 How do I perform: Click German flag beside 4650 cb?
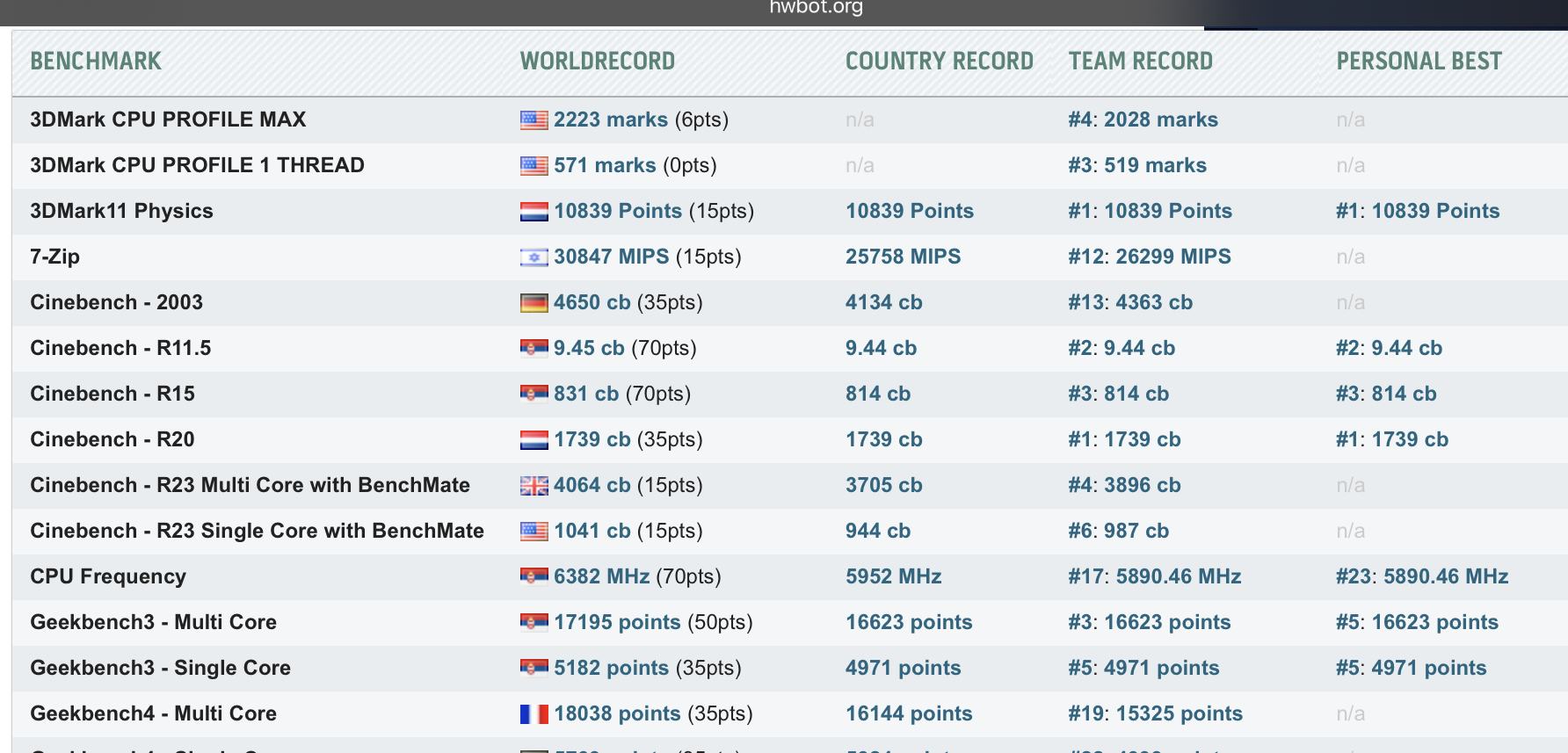coord(534,303)
